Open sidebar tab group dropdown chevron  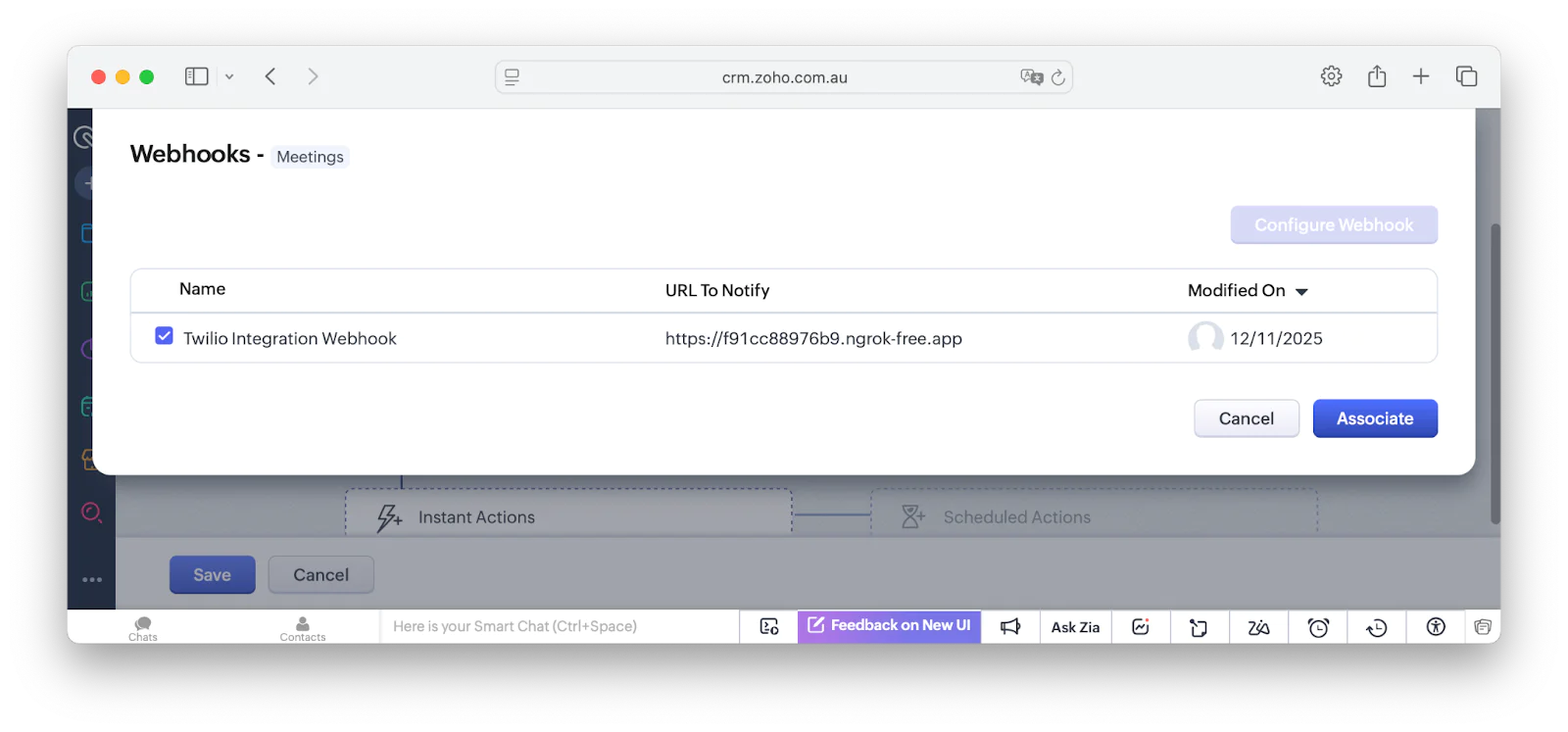tap(229, 76)
